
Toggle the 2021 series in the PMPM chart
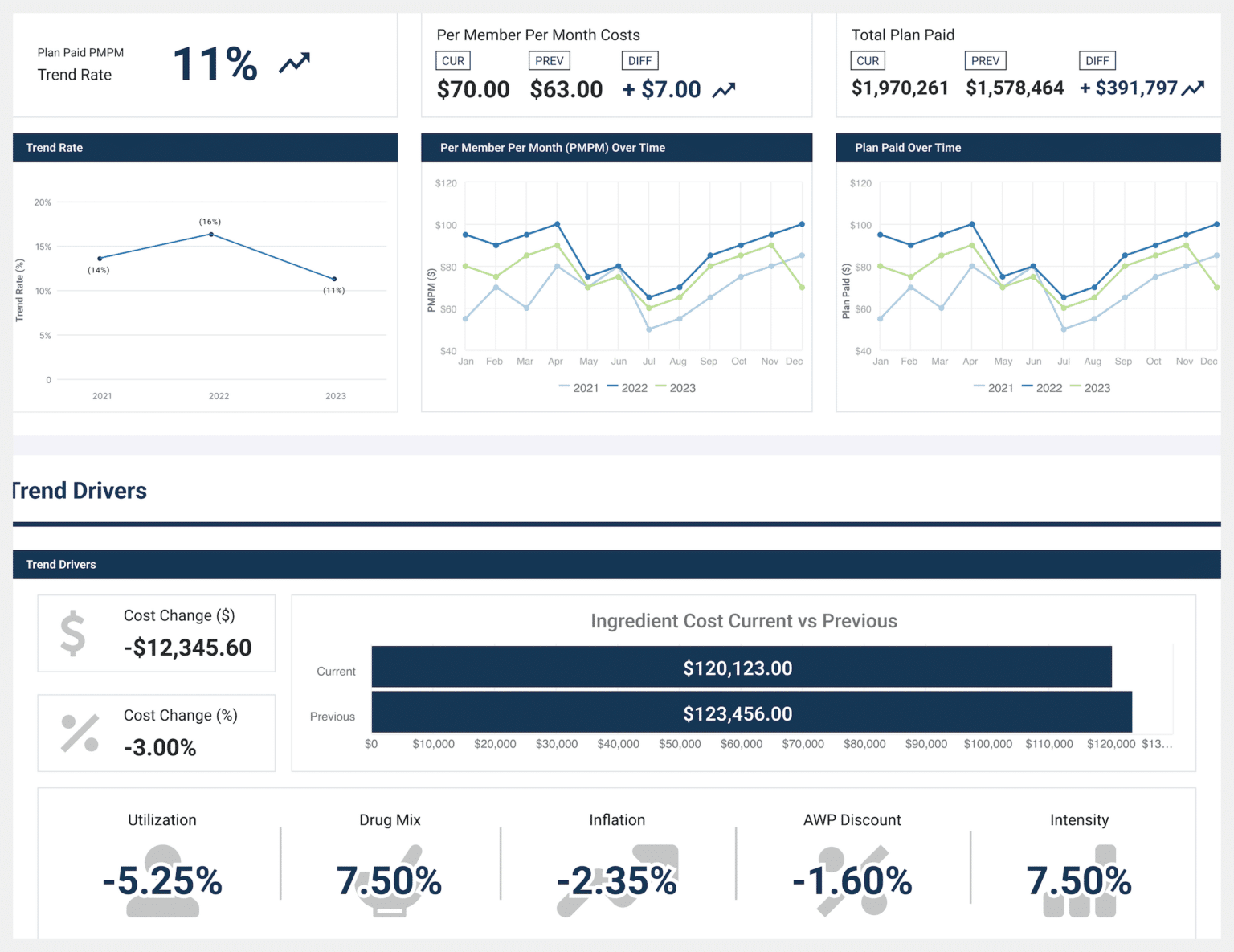click(x=580, y=387)
